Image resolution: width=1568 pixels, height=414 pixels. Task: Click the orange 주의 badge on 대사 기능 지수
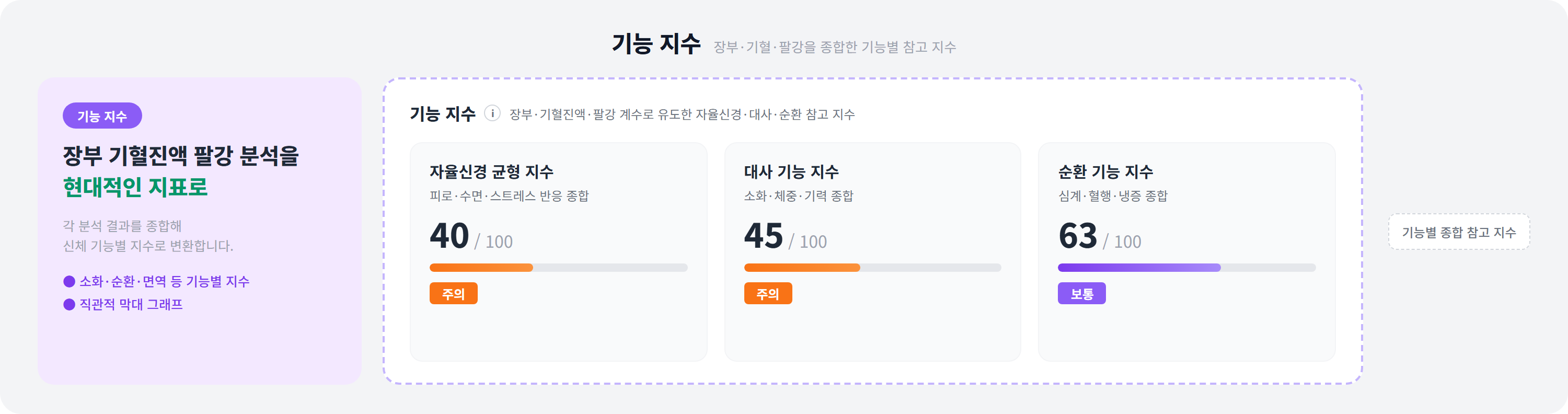(x=768, y=294)
